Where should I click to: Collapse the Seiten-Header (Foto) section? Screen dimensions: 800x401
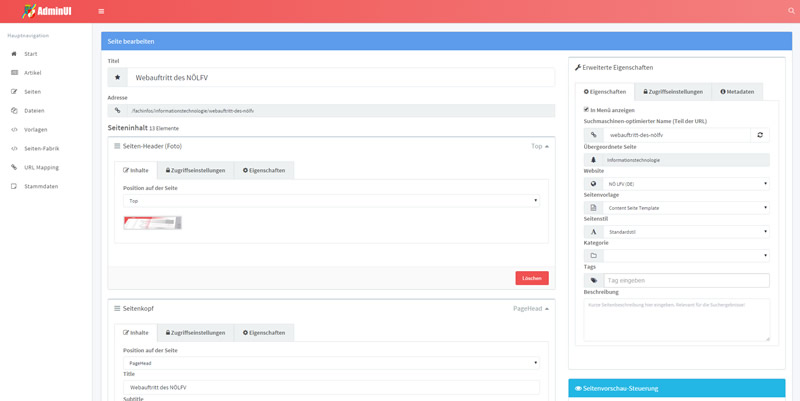tap(547, 146)
